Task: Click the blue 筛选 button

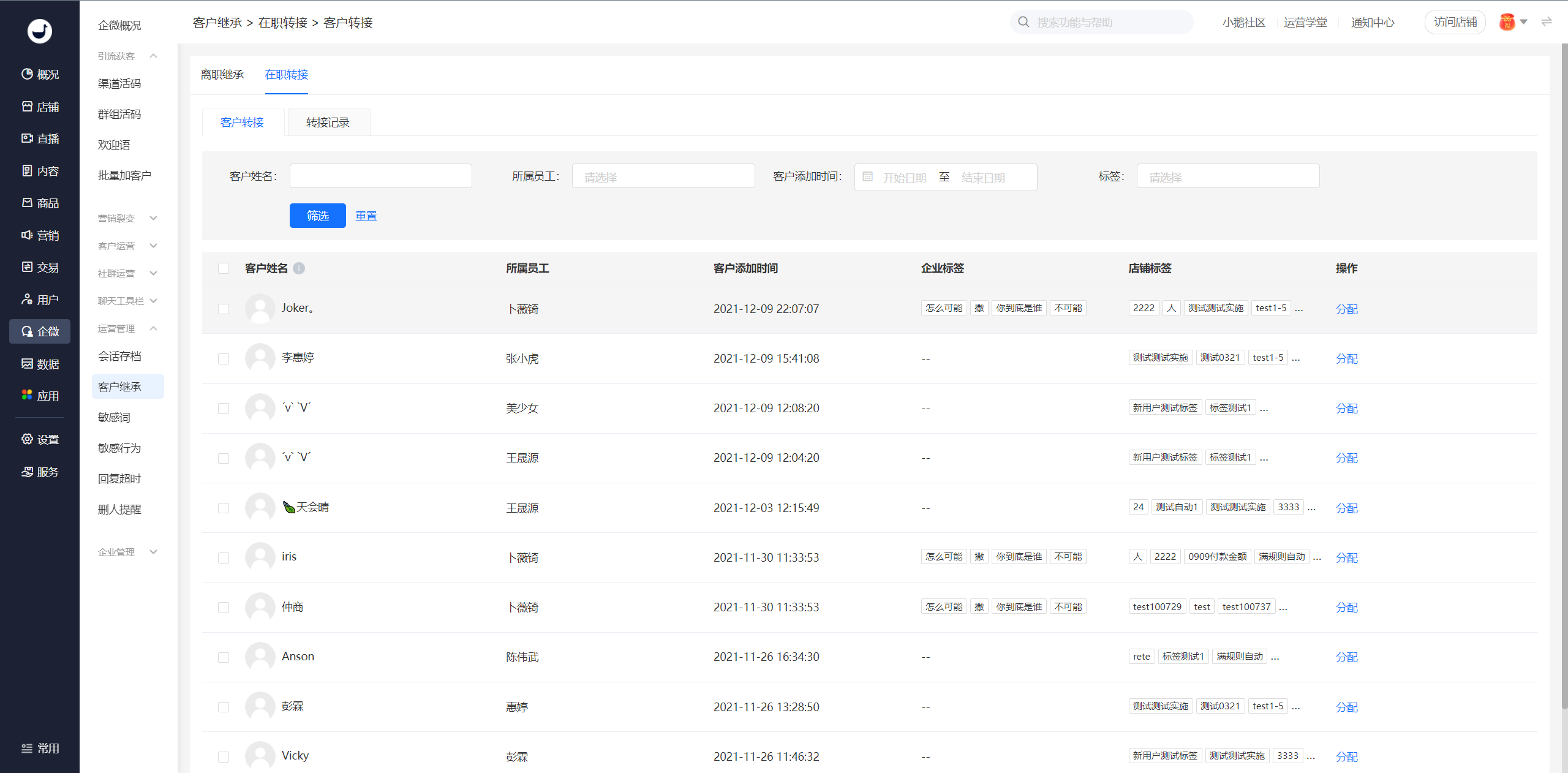Action: pos(317,216)
